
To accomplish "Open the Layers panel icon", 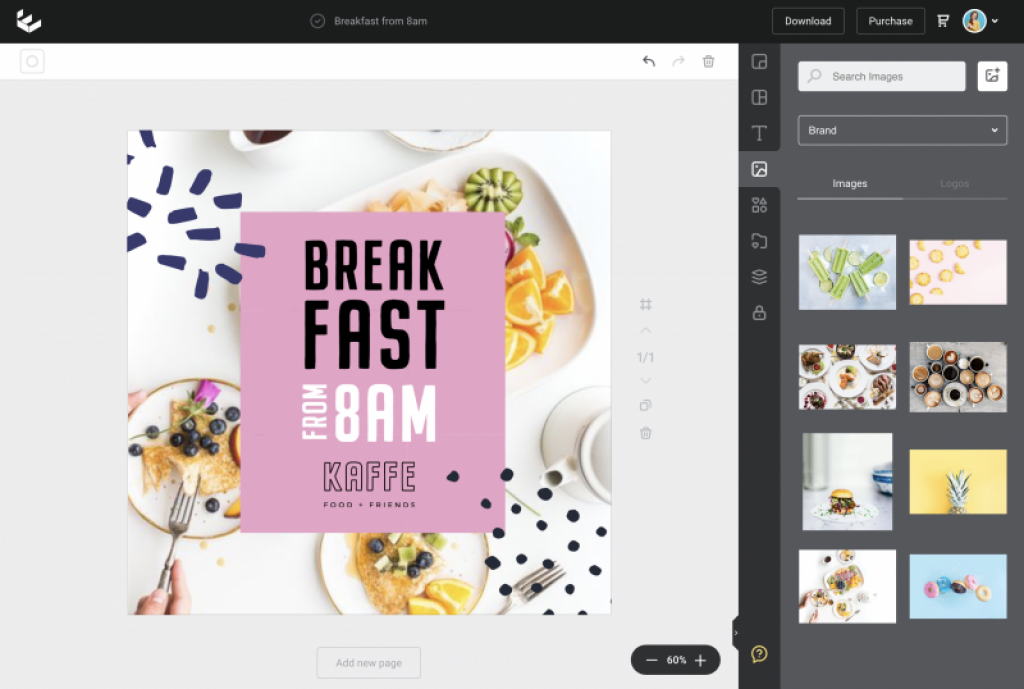I will click(759, 277).
